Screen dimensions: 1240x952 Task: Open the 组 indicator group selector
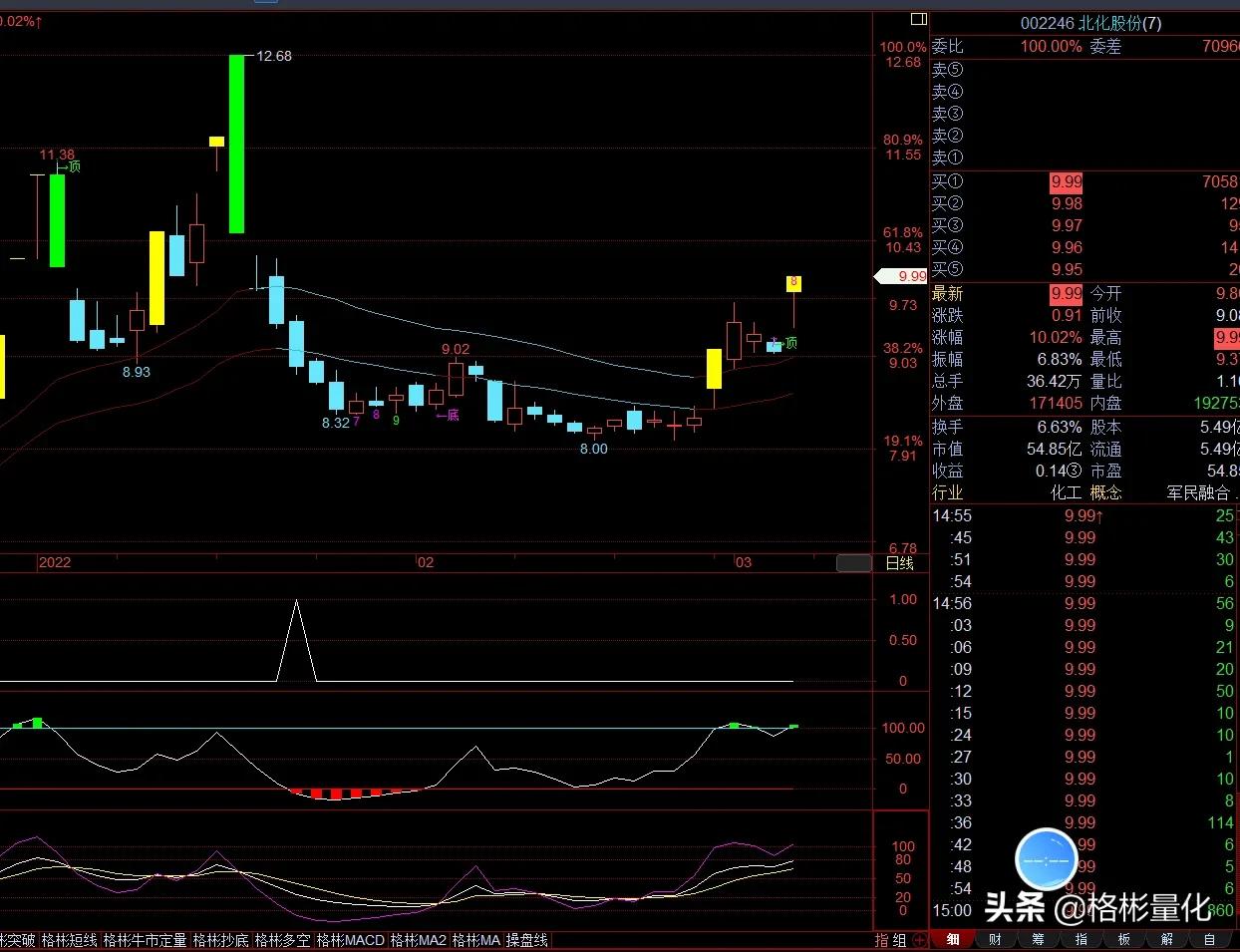[x=899, y=940]
